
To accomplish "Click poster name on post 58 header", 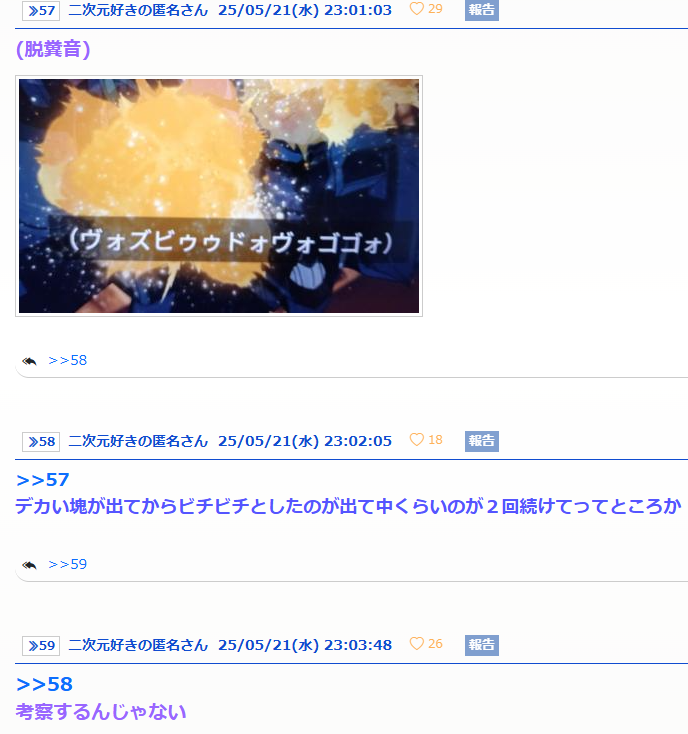I will click(x=138, y=441).
